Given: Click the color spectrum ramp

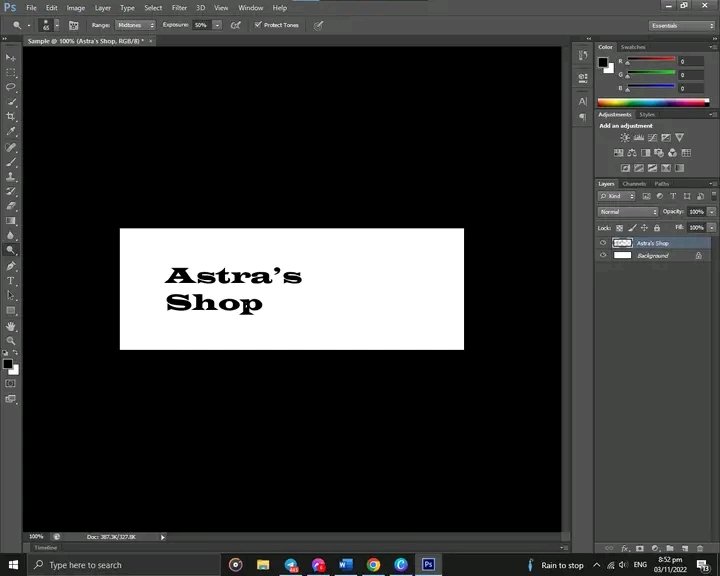Looking at the screenshot, I should (x=653, y=102).
